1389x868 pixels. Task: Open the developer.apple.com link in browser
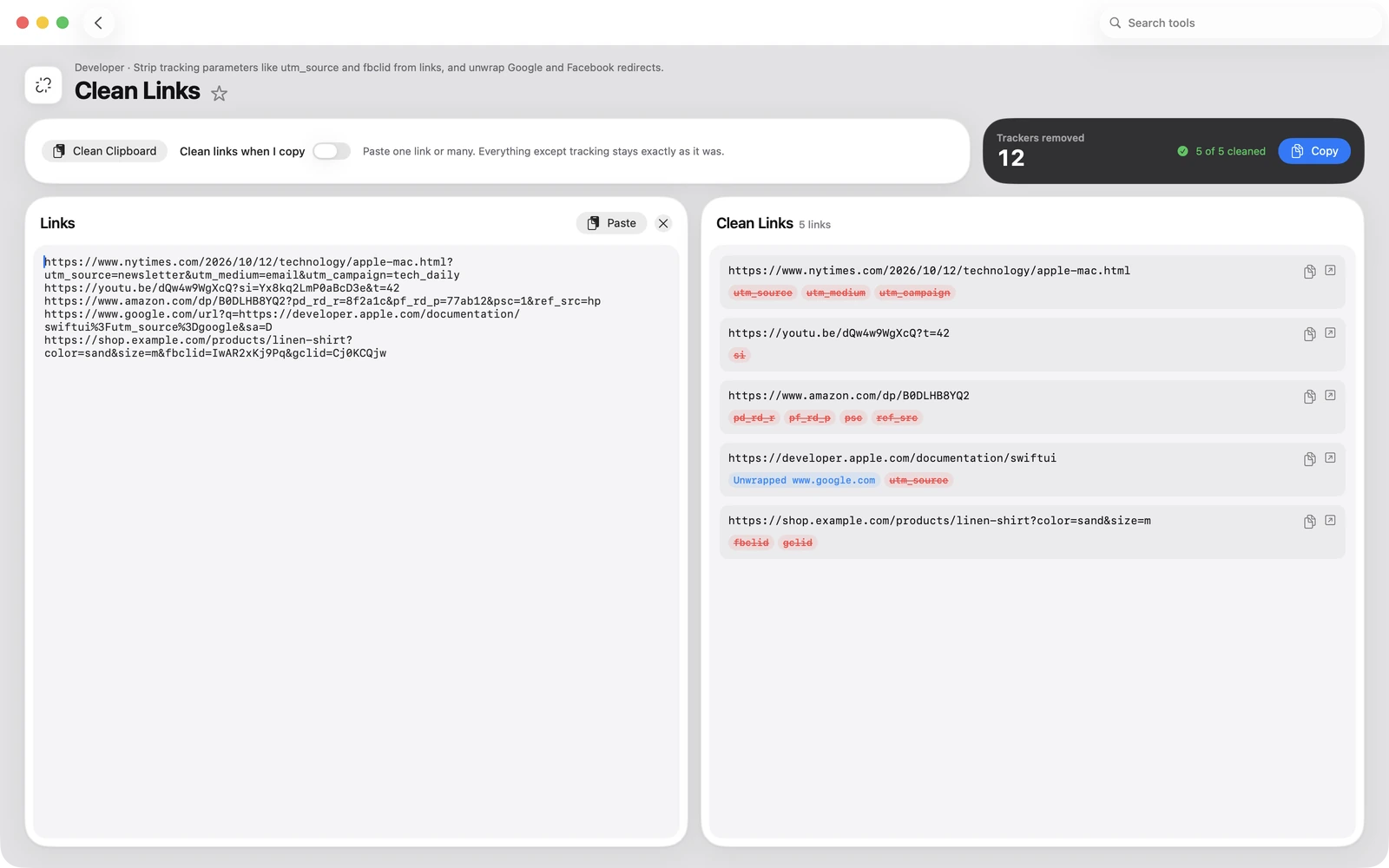point(1330,458)
